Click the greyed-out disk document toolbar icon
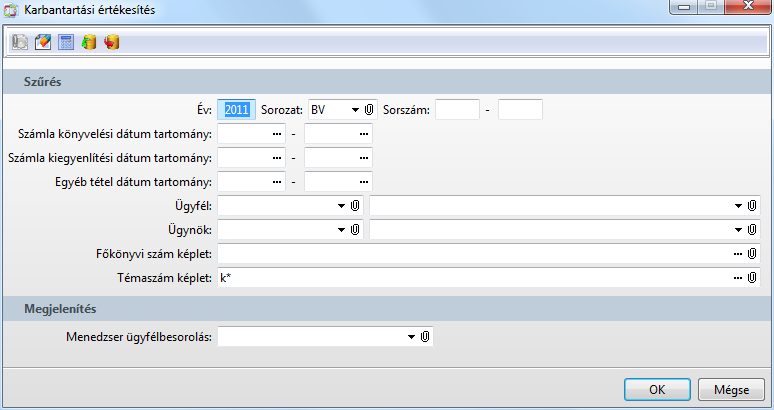The image size is (774, 410). click(20, 42)
